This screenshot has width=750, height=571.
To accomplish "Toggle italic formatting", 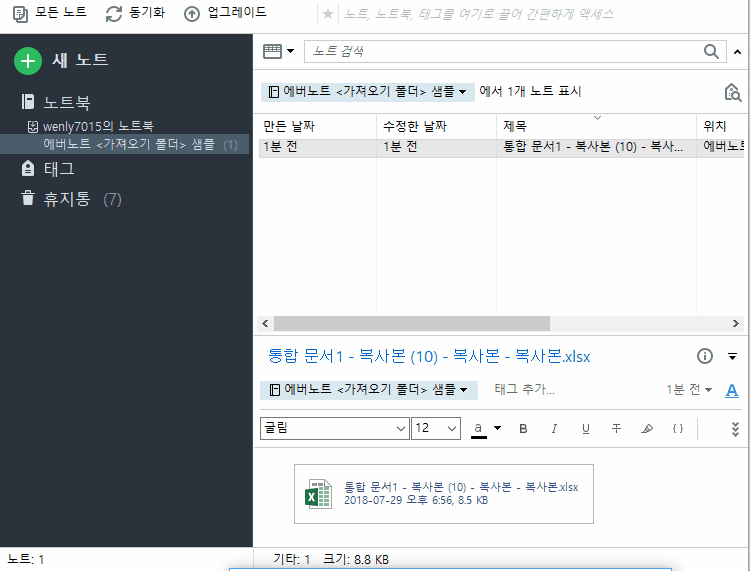I will click(x=554, y=428).
